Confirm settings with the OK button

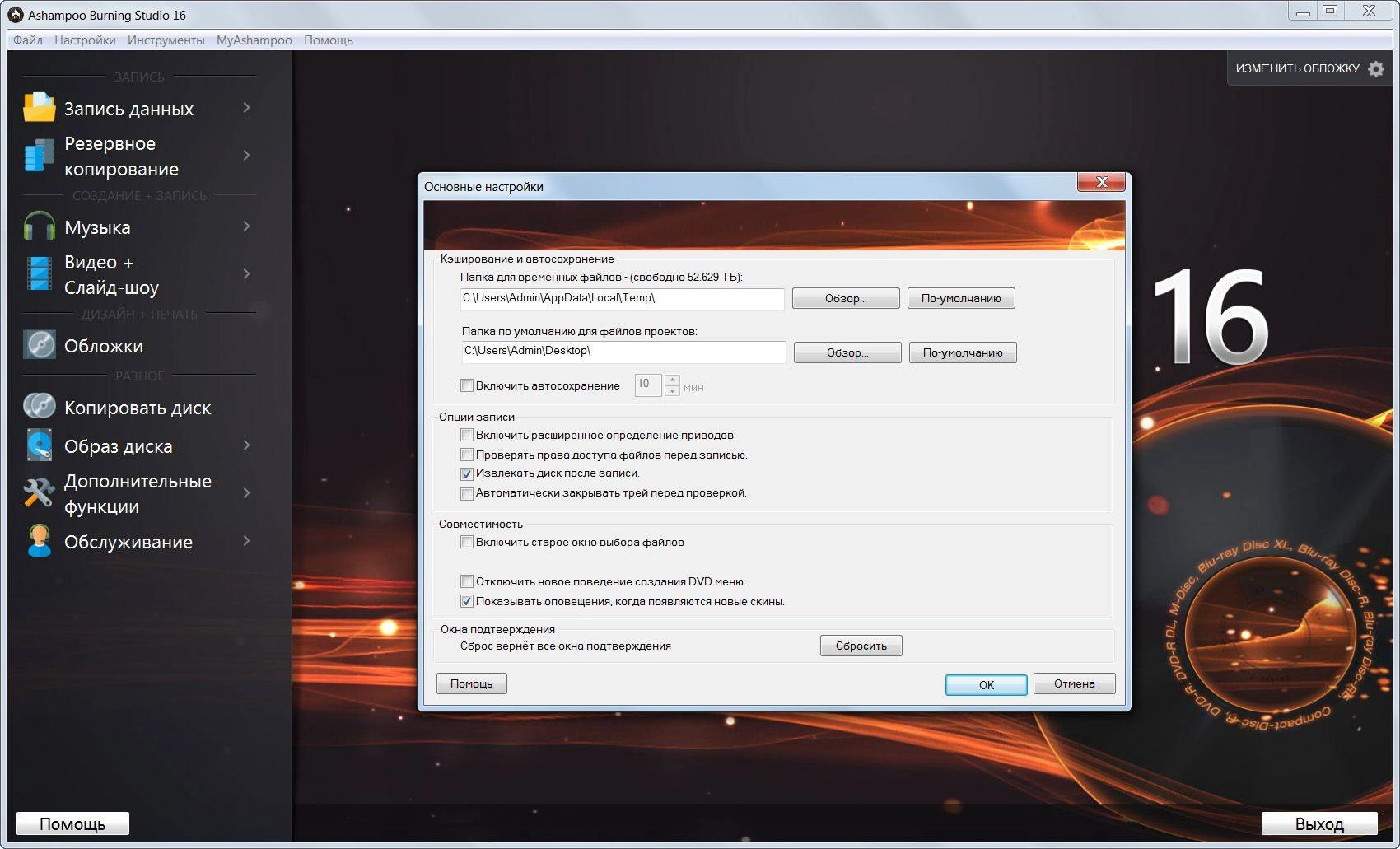[x=986, y=684]
